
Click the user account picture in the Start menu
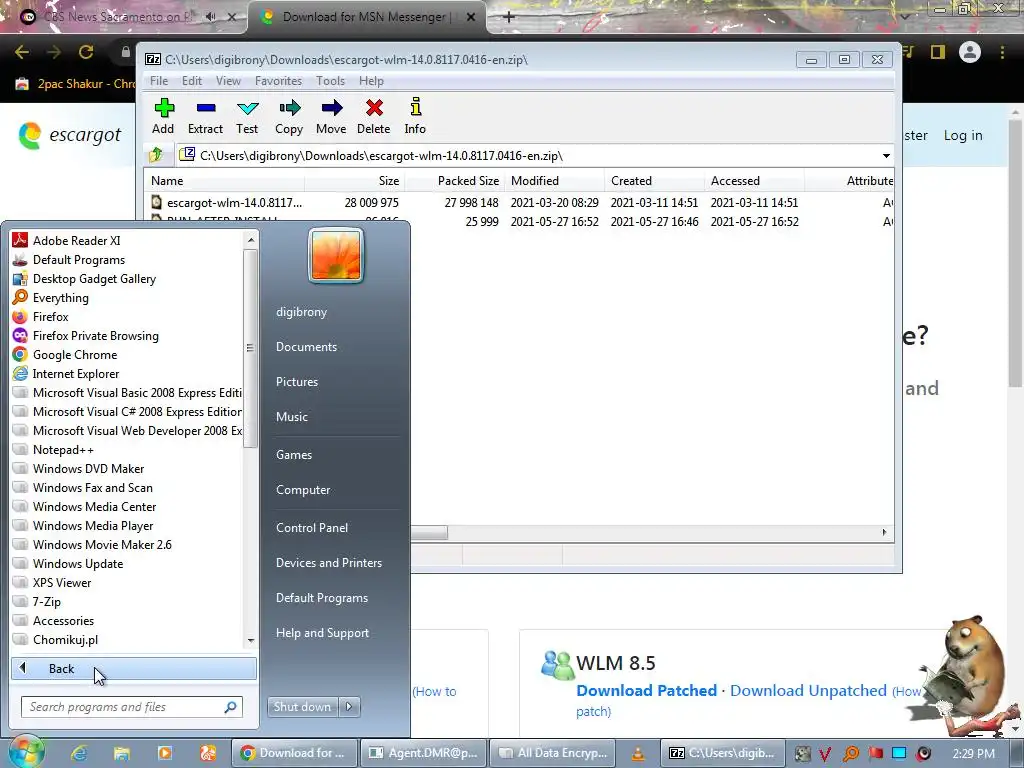(x=336, y=255)
